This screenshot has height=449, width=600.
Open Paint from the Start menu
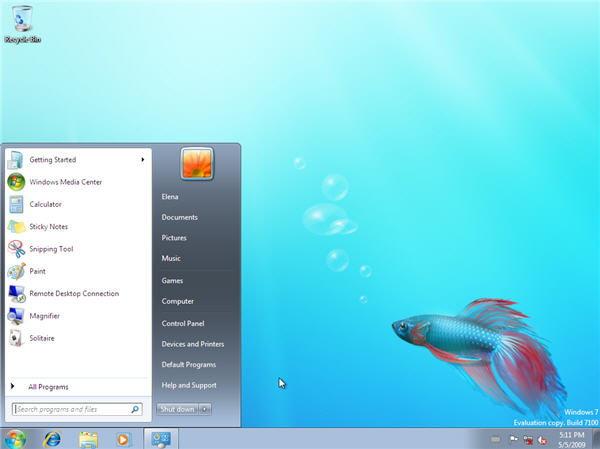pos(37,271)
